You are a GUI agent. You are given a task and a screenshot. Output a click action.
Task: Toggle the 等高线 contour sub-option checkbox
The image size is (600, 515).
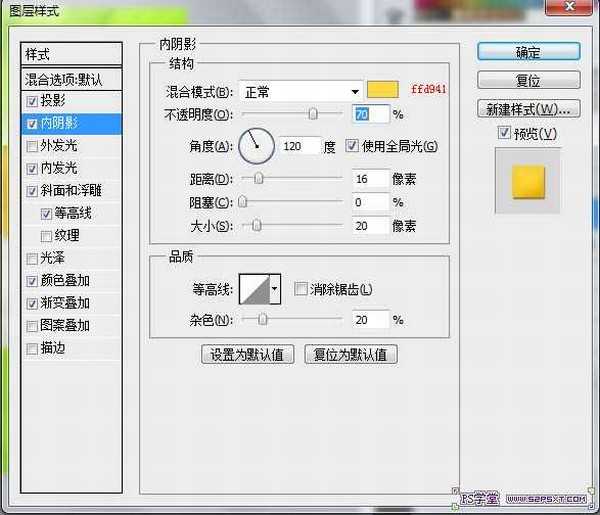tap(46, 214)
